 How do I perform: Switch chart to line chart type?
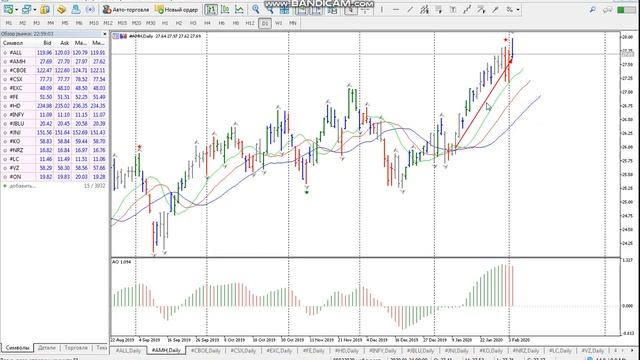pos(239,9)
